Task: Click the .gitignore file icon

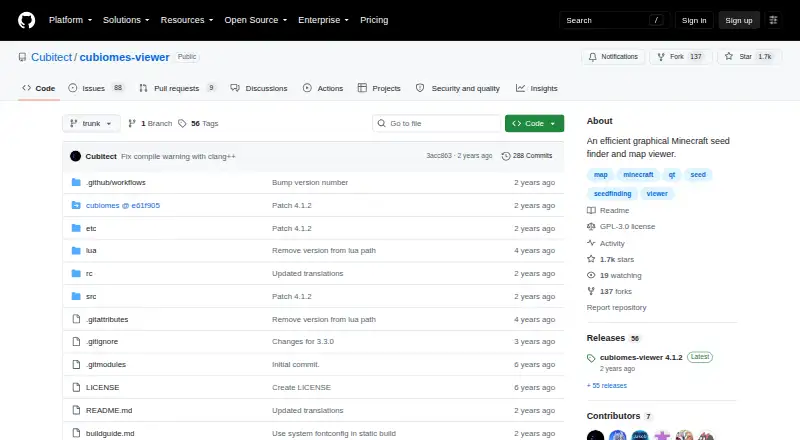Action: [76, 341]
